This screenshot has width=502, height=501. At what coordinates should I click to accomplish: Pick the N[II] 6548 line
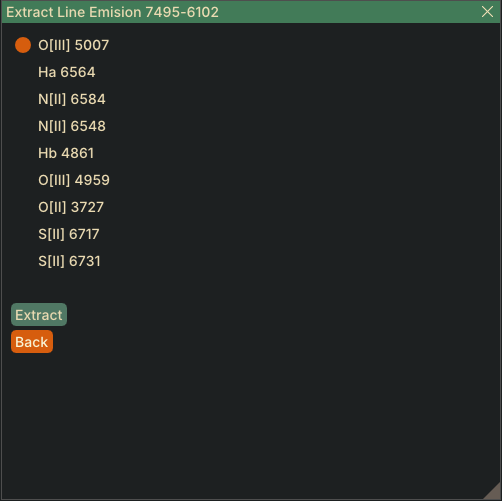point(72,126)
